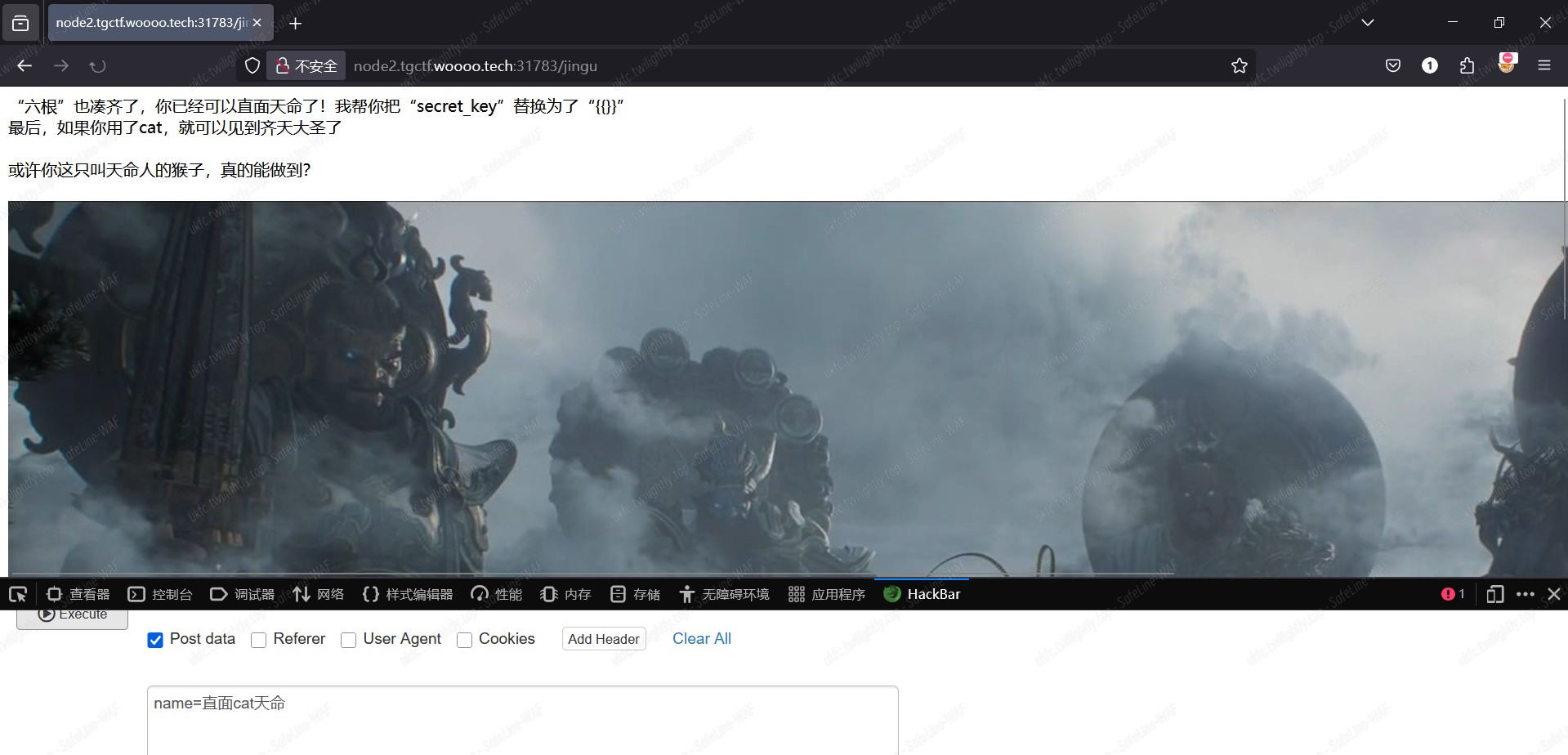The width and height of the screenshot is (1568, 755).
Task: Click the bookmark star icon in address bar
Action: pyautogui.click(x=1239, y=66)
